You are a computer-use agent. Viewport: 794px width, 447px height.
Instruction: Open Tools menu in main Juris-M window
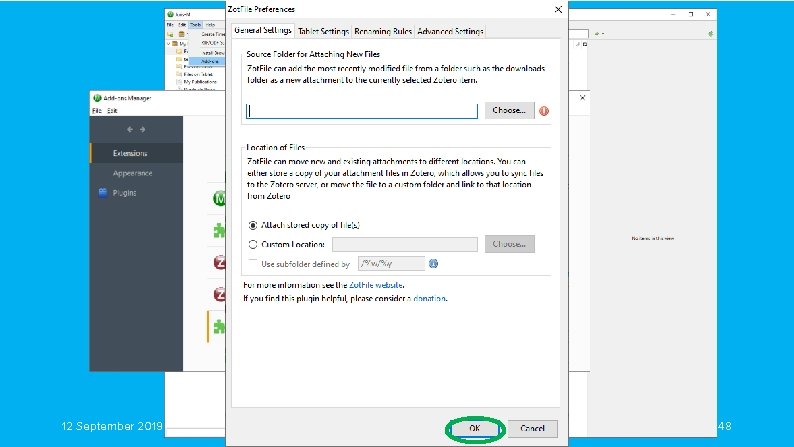click(x=195, y=24)
